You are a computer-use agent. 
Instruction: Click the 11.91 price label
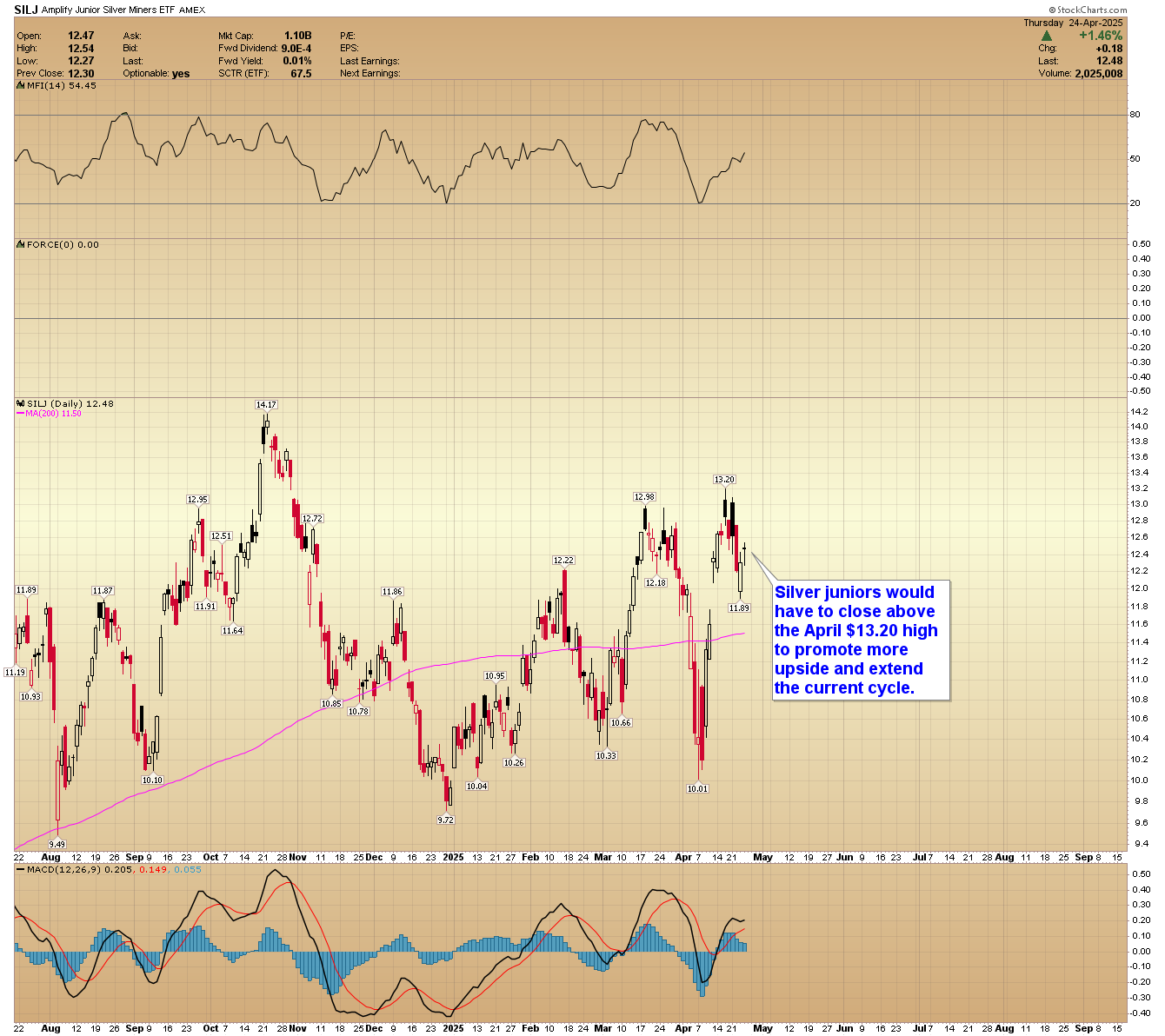(205, 606)
